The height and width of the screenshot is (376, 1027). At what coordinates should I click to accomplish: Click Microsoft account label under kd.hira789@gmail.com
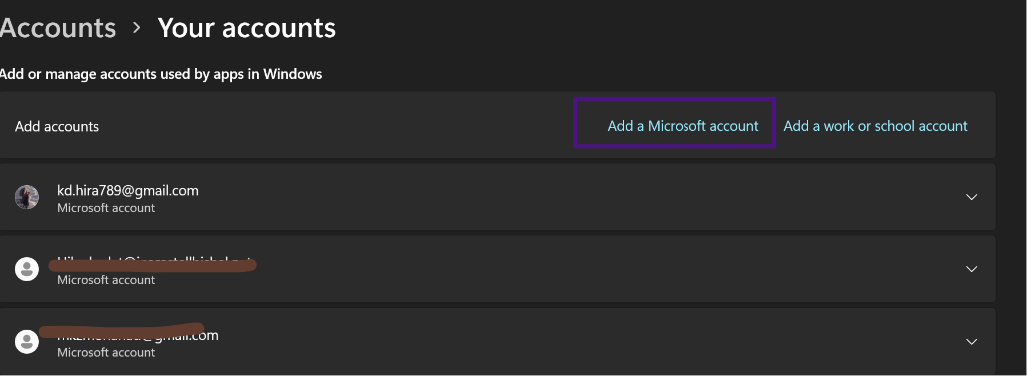point(106,208)
